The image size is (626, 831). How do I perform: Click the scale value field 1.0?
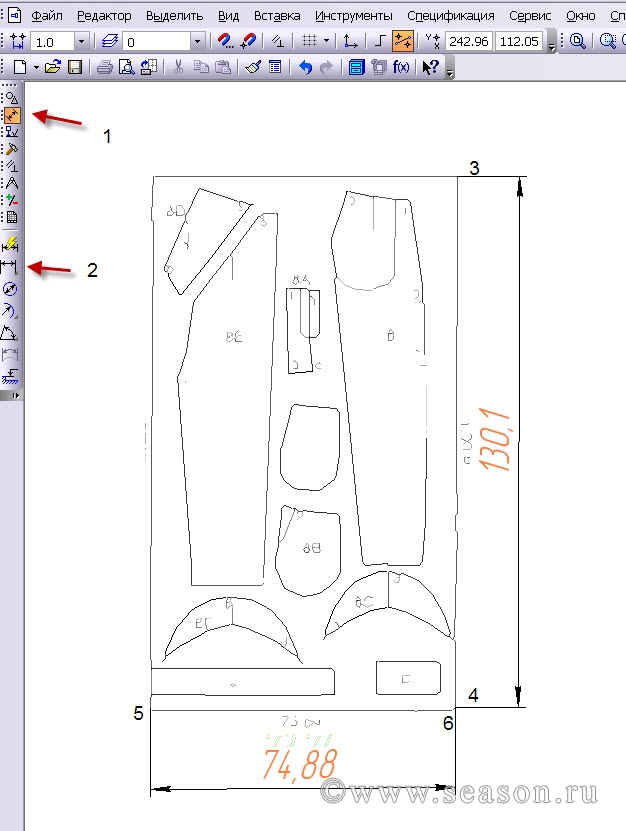click(x=52, y=41)
